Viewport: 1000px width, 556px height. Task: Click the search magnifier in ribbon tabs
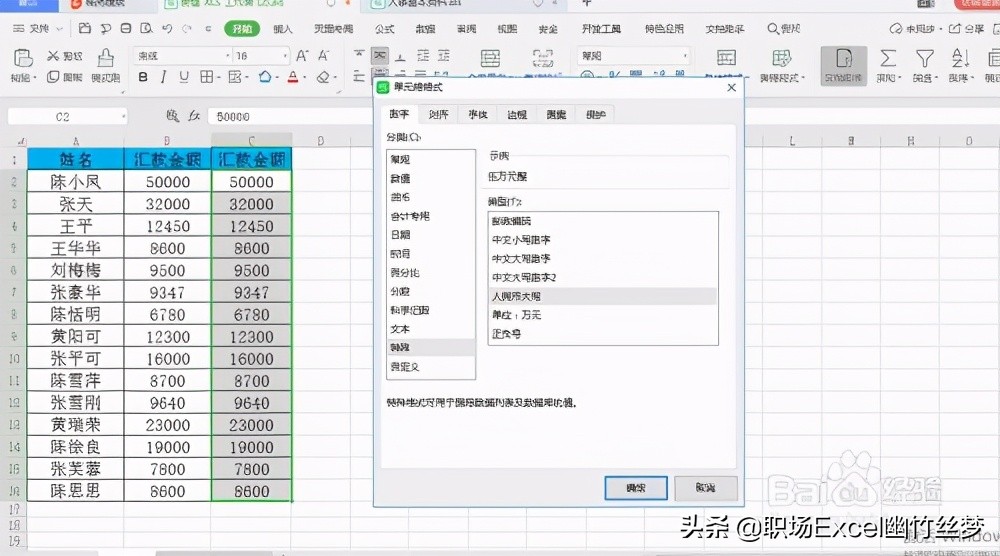coord(772,29)
